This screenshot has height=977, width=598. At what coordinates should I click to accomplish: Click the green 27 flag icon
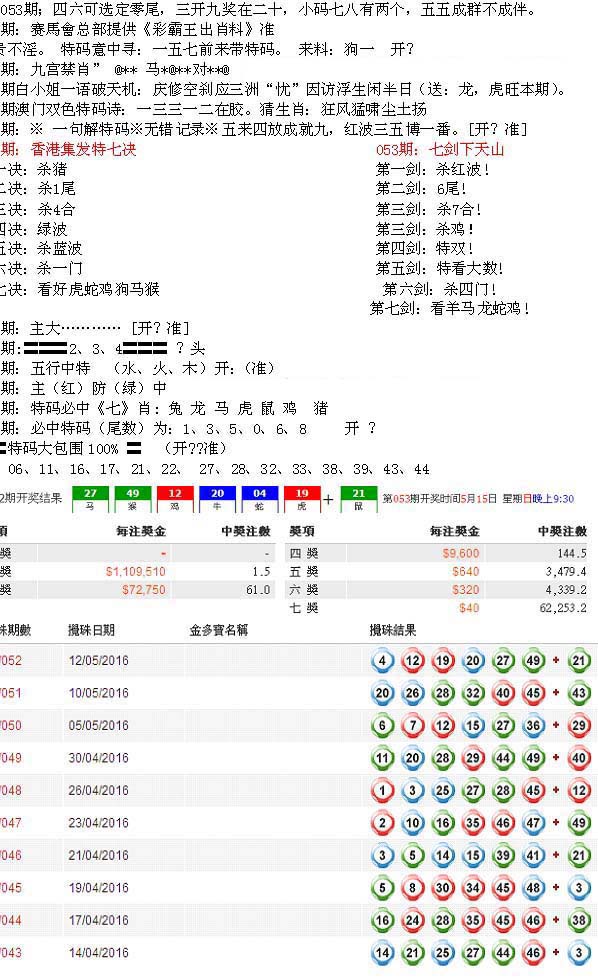(x=90, y=499)
